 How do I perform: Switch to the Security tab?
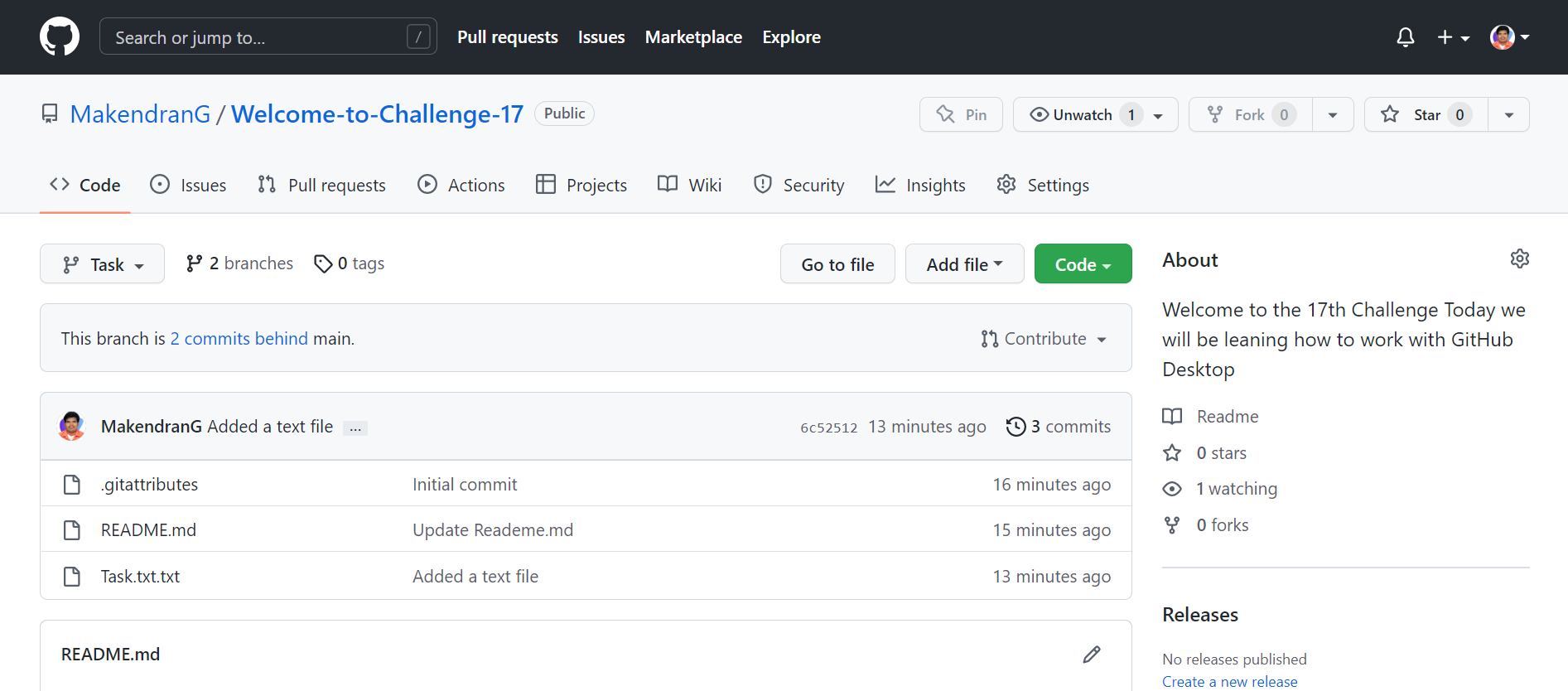(799, 185)
